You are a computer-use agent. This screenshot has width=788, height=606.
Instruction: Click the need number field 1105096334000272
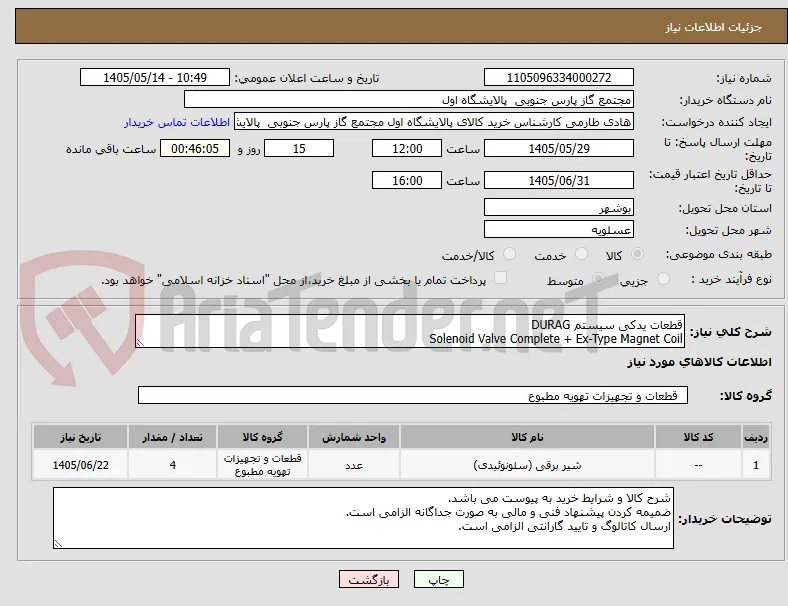pyautogui.click(x=558, y=77)
